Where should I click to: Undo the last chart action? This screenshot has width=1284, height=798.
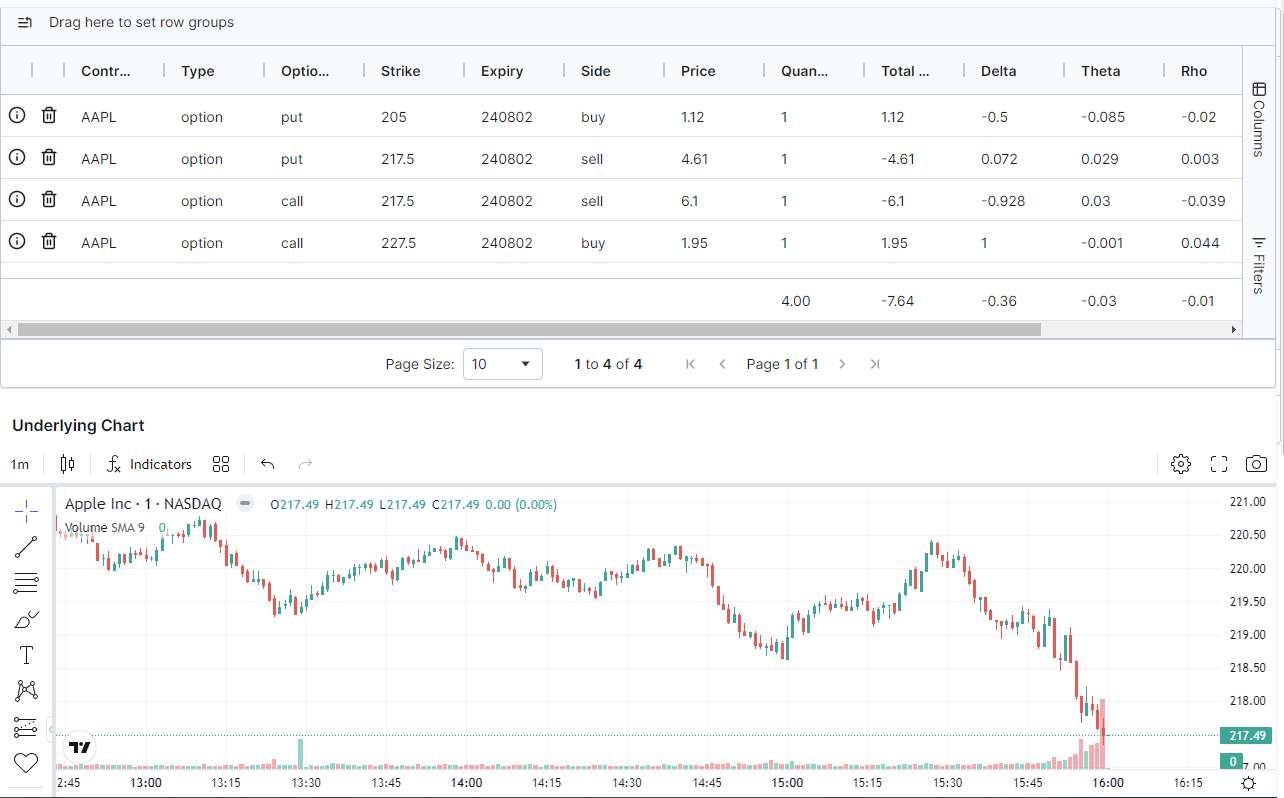(267, 464)
